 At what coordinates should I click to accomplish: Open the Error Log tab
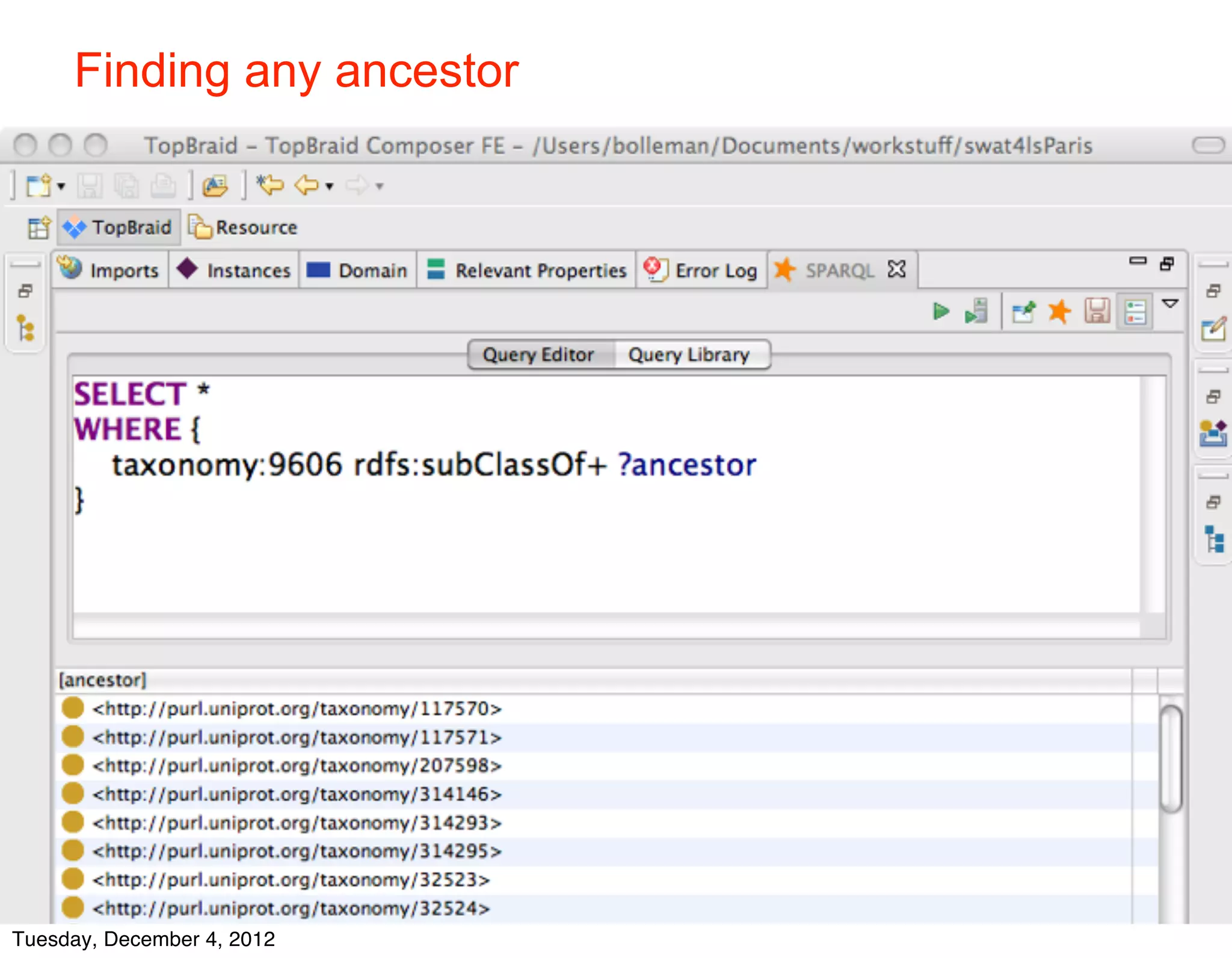701,270
